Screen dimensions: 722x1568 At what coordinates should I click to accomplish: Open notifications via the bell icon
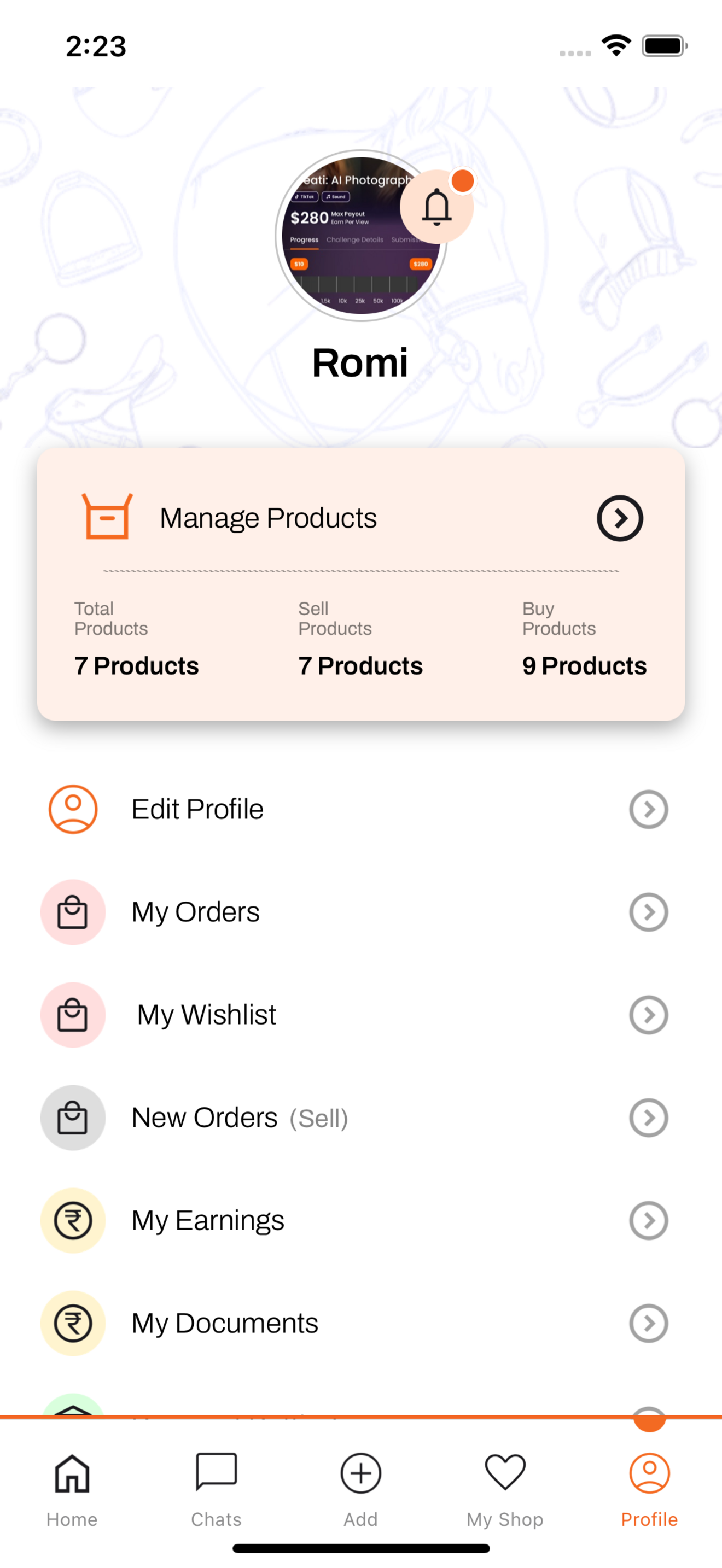tap(436, 207)
